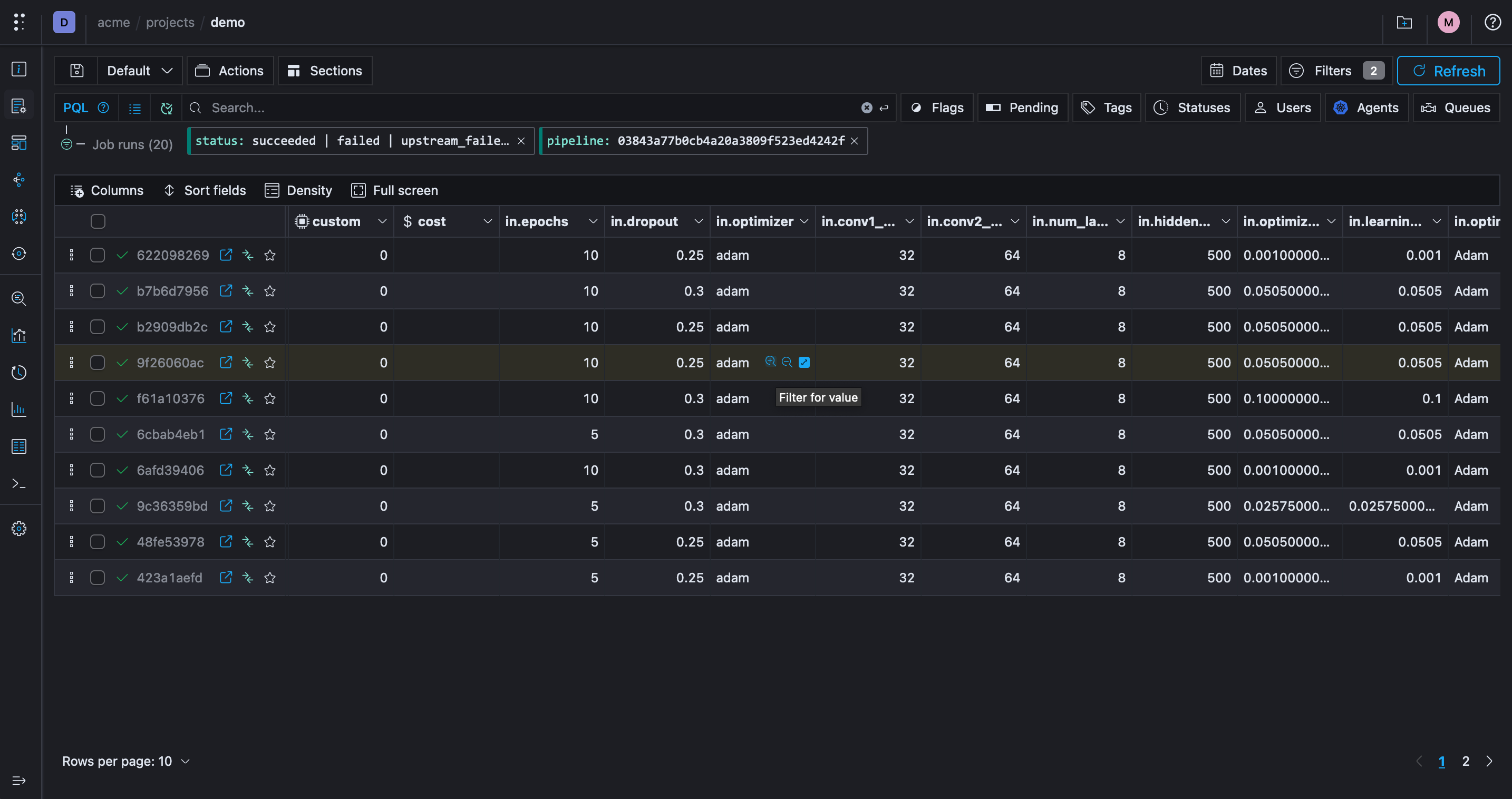This screenshot has width=1512, height=799.
Task: Open the Default view dropdown
Action: click(x=140, y=71)
